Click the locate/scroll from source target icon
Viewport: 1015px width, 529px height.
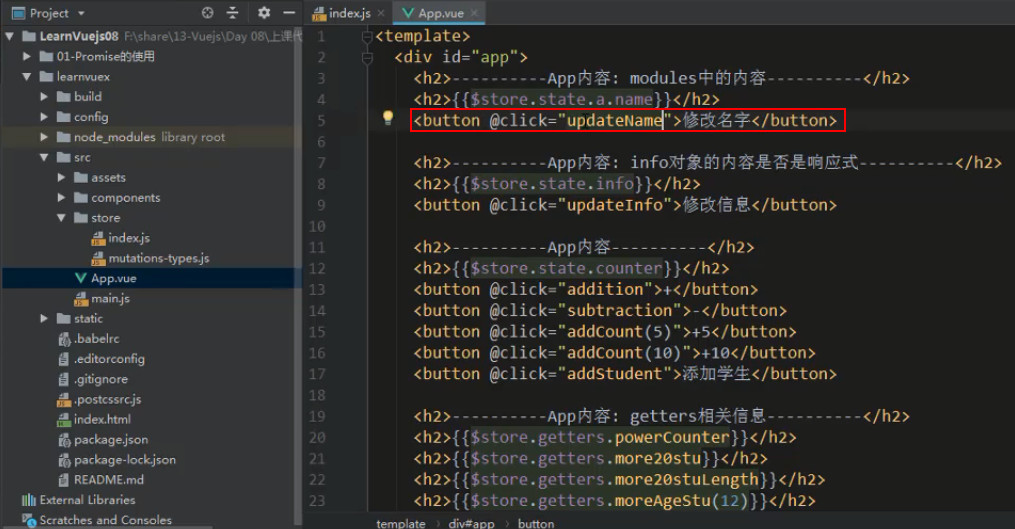pos(207,12)
